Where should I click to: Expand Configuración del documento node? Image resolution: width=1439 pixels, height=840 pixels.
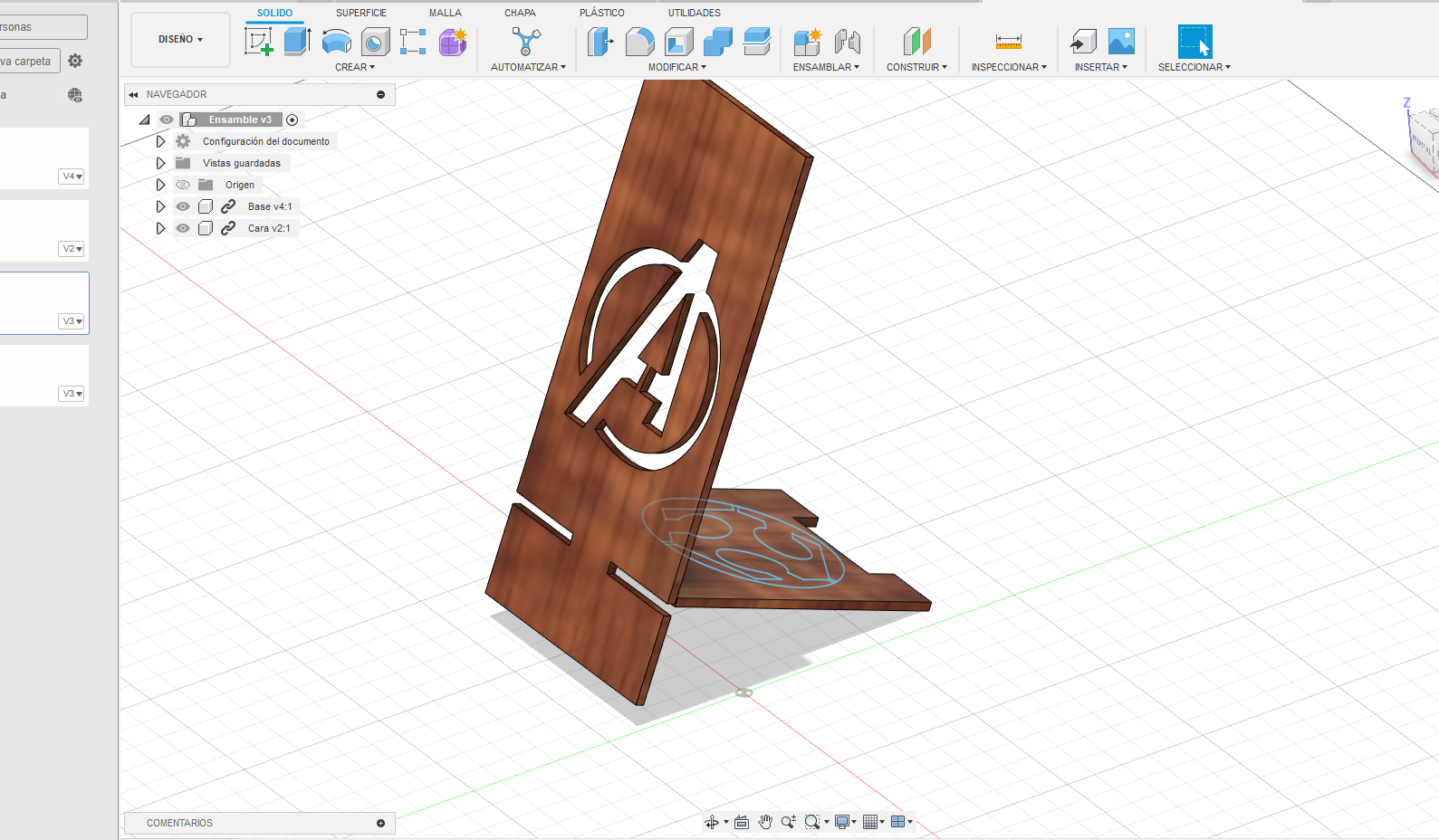point(160,141)
